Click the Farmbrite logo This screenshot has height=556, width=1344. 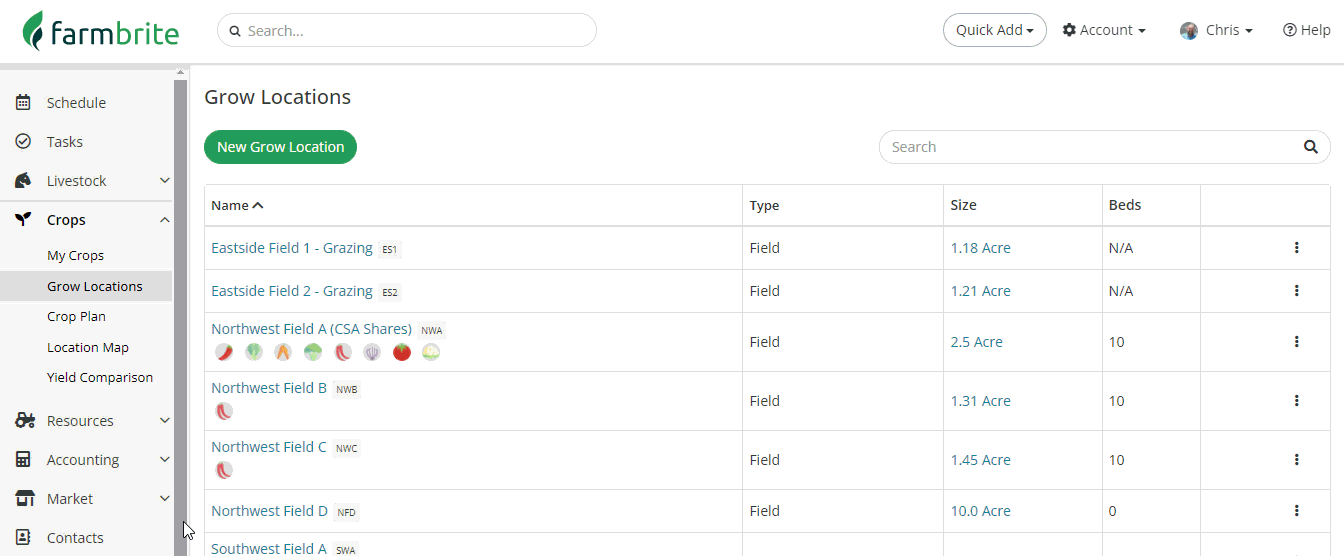[x=101, y=31]
